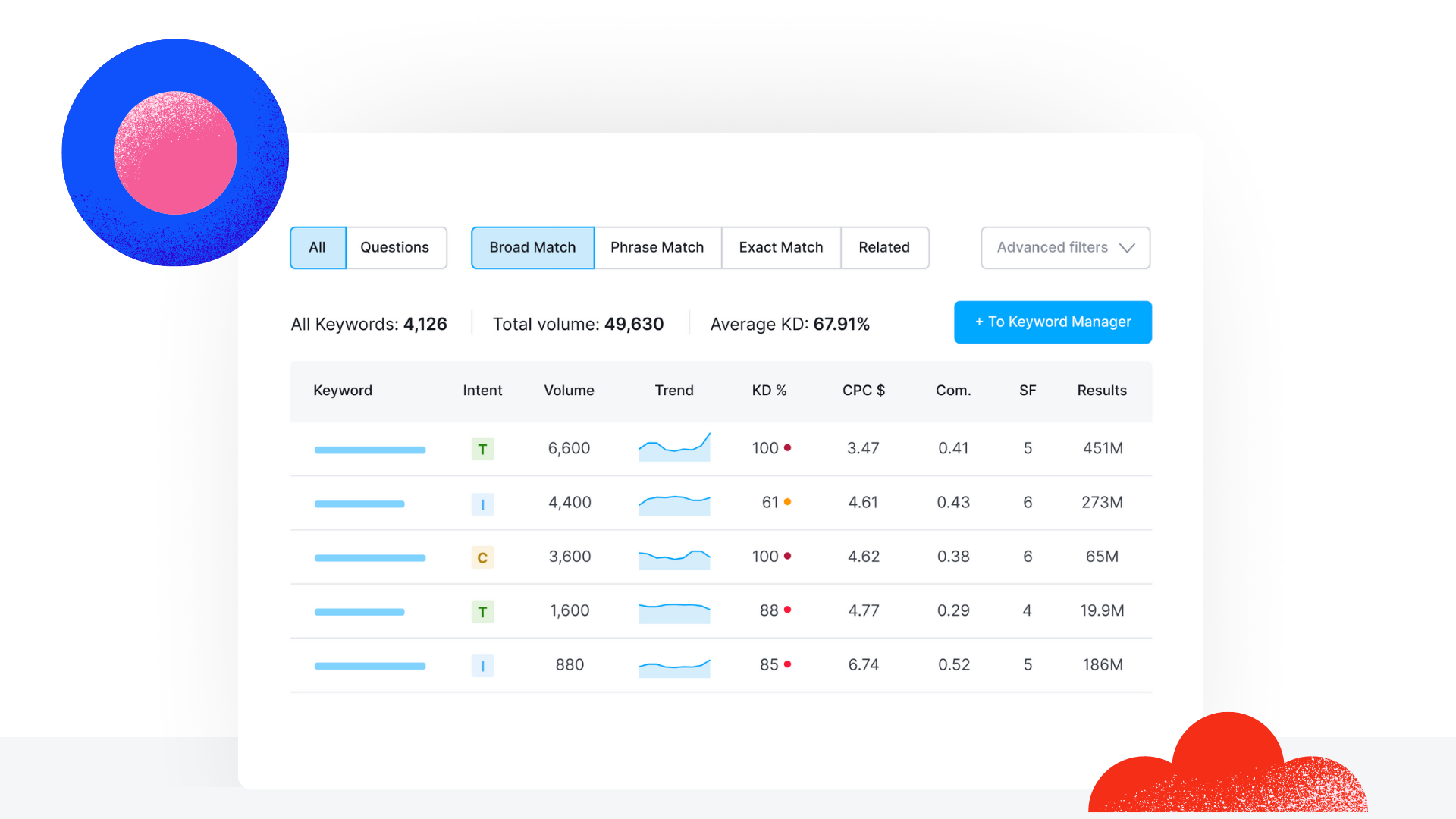Switch to Exact Match tab
This screenshot has height=819, width=1456.
click(x=781, y=248)
